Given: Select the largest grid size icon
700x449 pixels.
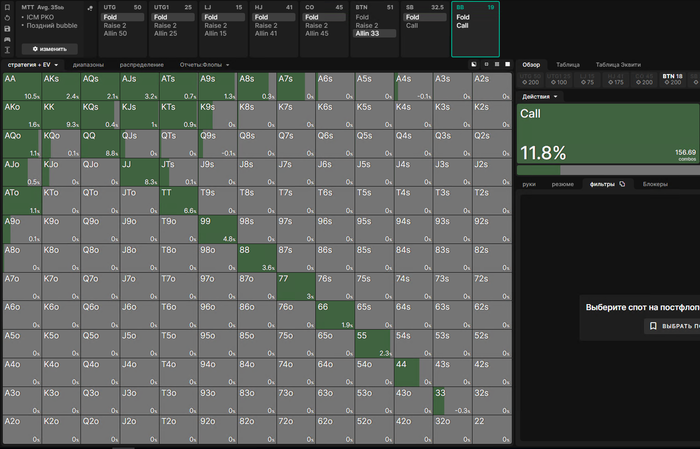Looking at the screenshot, I should 508,65.
